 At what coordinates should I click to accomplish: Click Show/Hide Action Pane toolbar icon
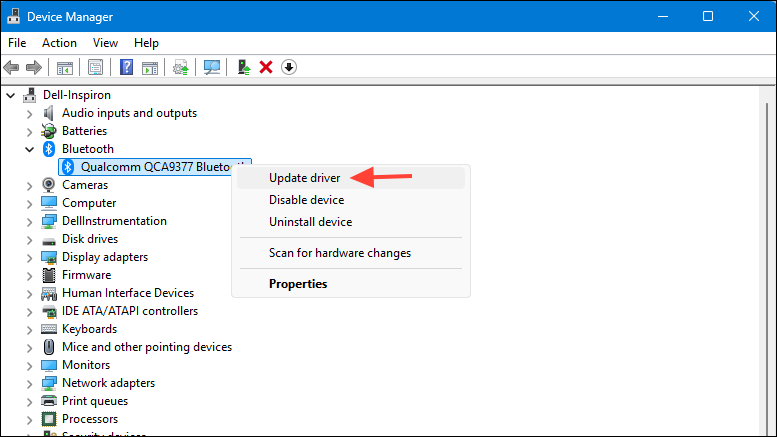pos(150,67)
